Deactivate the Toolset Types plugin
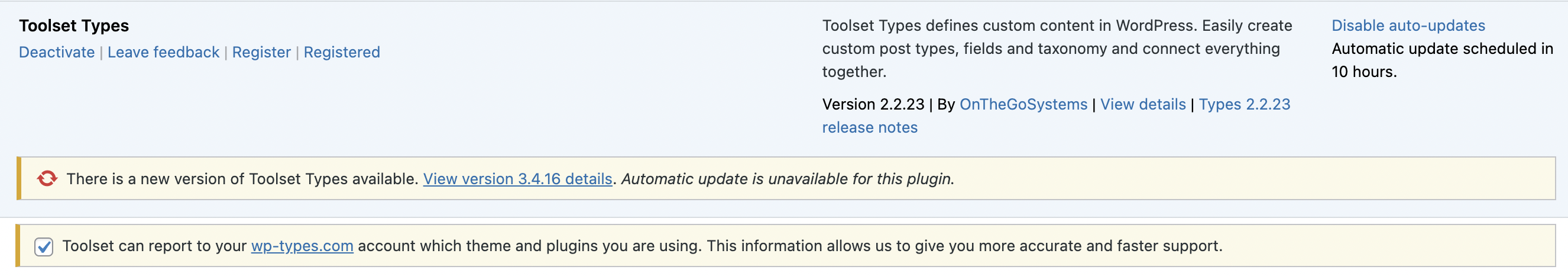The height and width of the screenshot is (276, 1568). click(x=57, y=52)
